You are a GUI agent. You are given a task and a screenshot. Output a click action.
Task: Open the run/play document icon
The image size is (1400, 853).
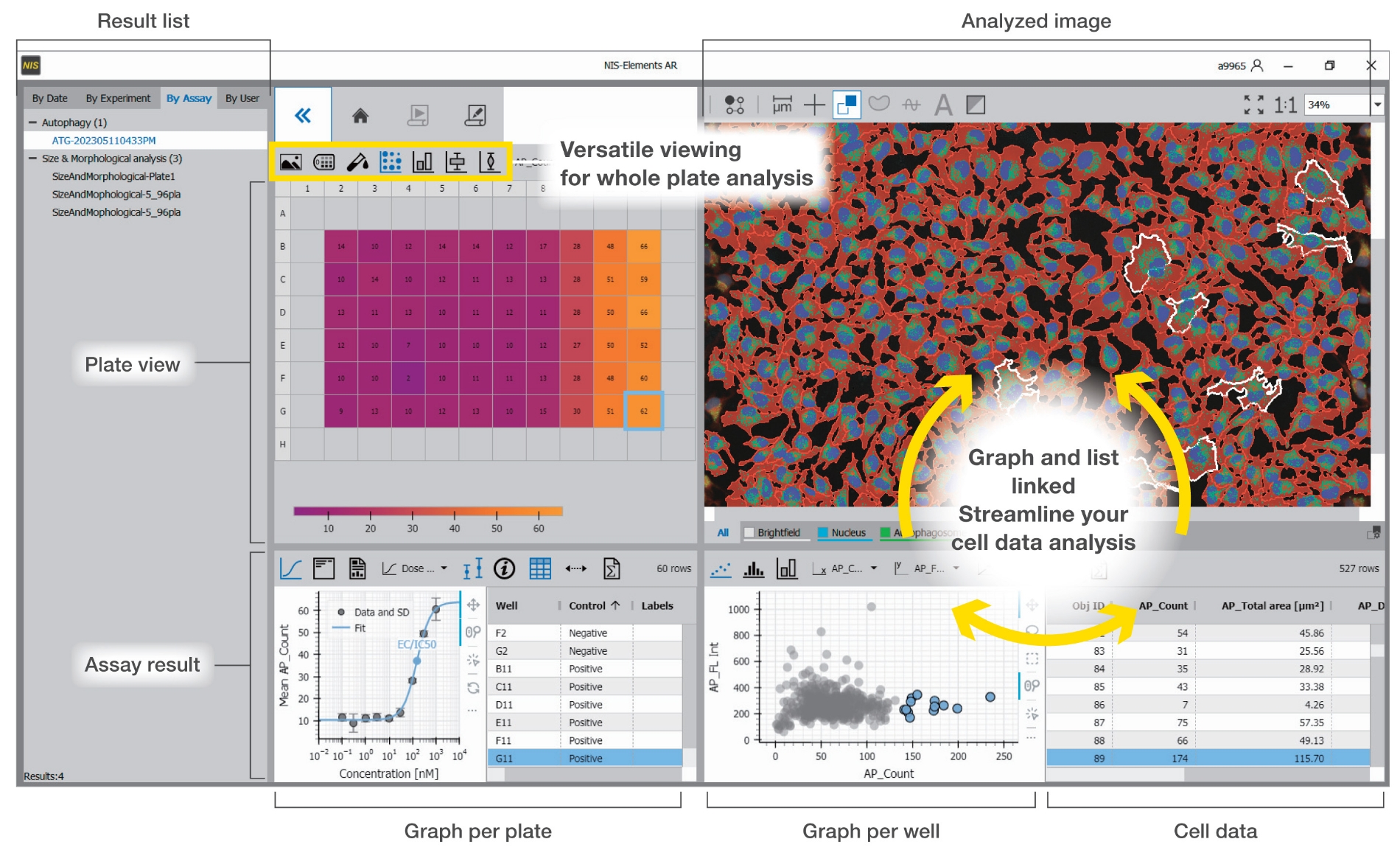pos(418,115)
